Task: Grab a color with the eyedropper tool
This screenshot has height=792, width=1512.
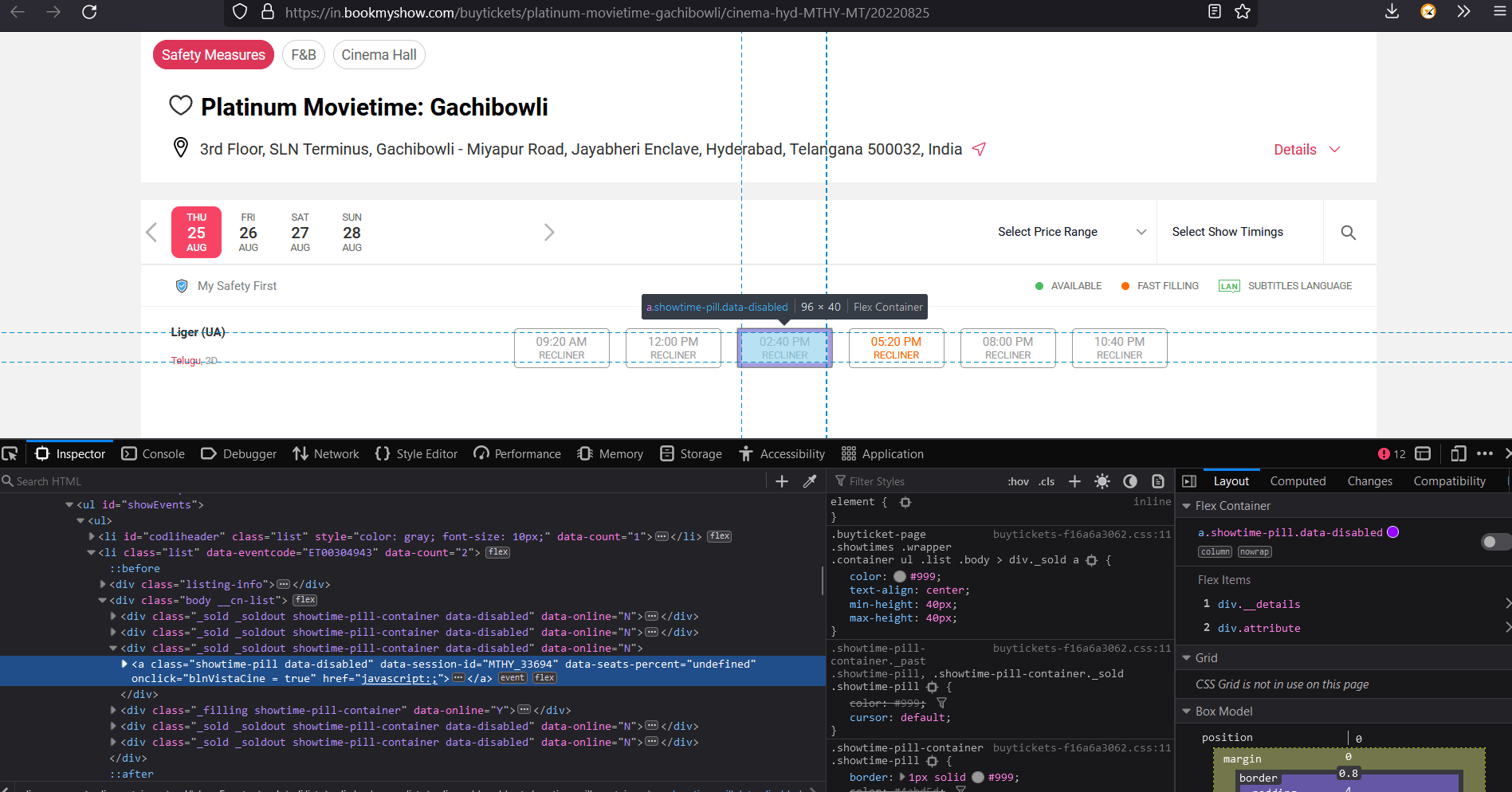Action: 810,481
